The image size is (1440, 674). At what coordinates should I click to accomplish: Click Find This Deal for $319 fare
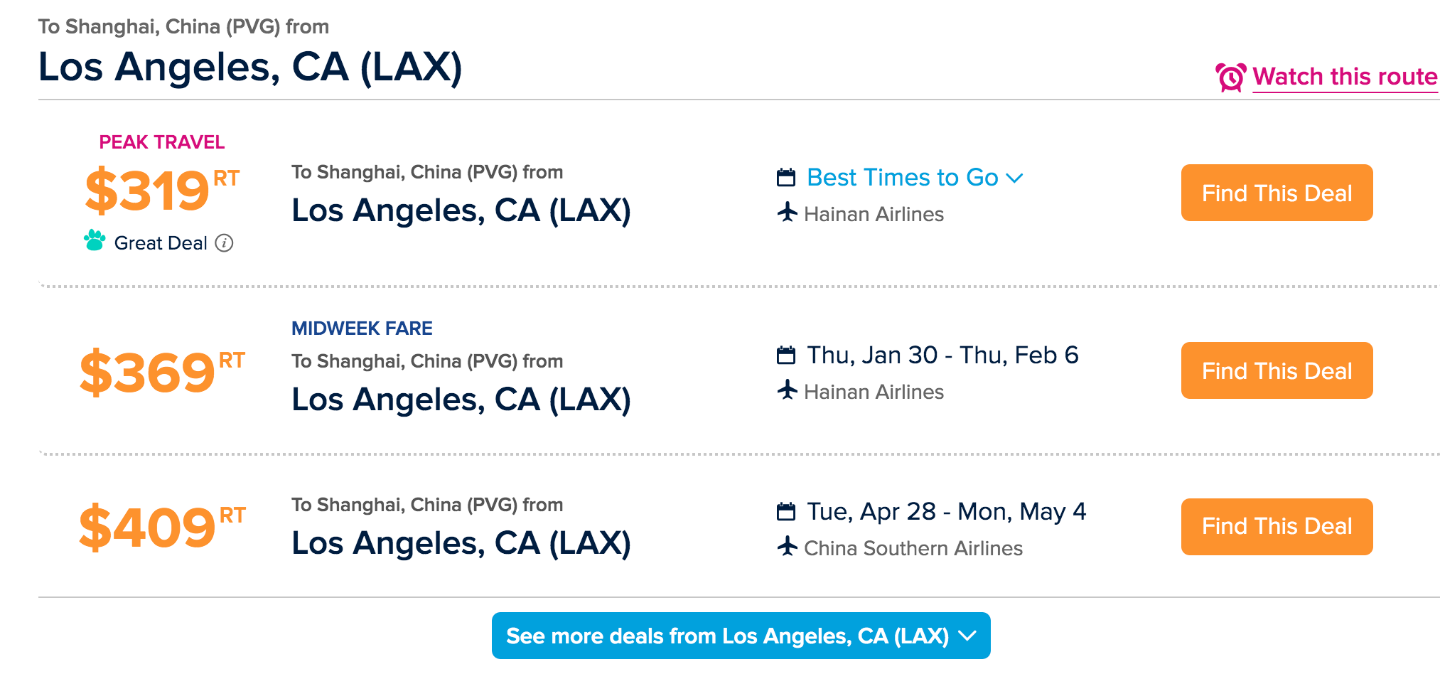point(1276,193)
